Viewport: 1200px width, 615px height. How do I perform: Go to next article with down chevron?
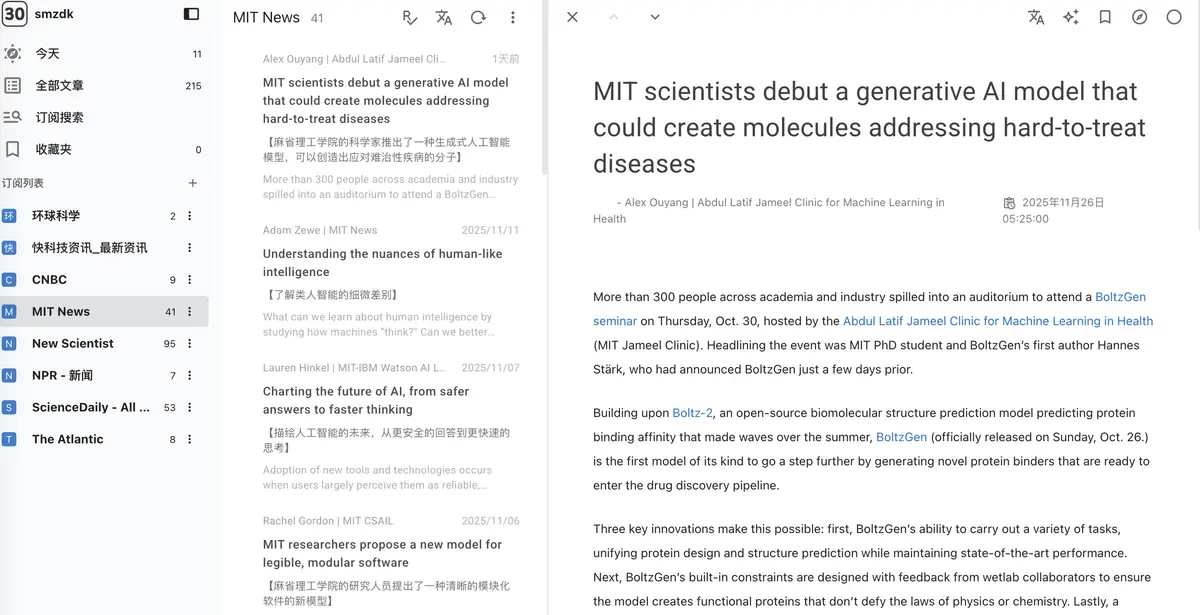tap(655, 17)
